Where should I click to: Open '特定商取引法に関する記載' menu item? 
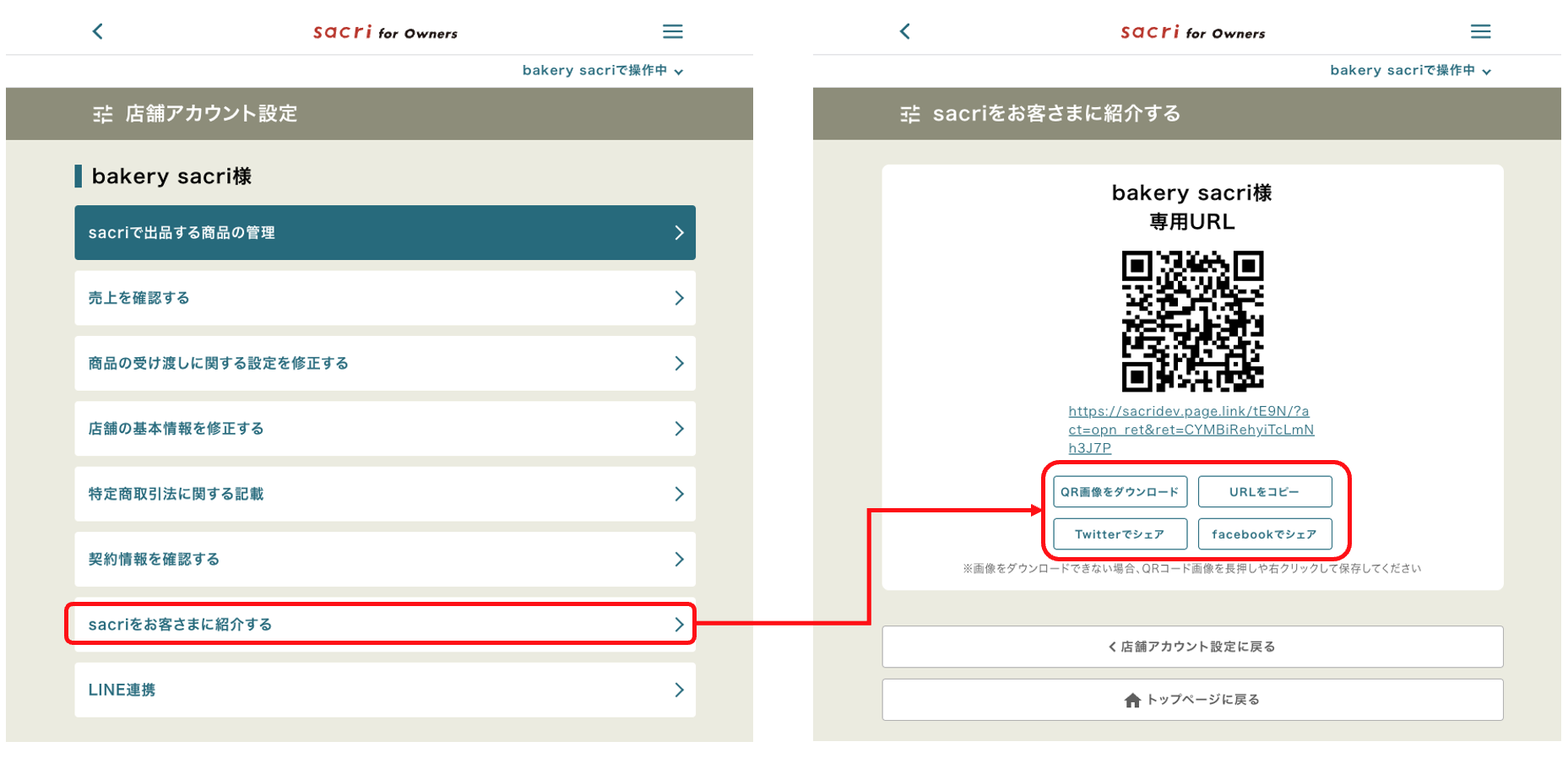[385, 494]
